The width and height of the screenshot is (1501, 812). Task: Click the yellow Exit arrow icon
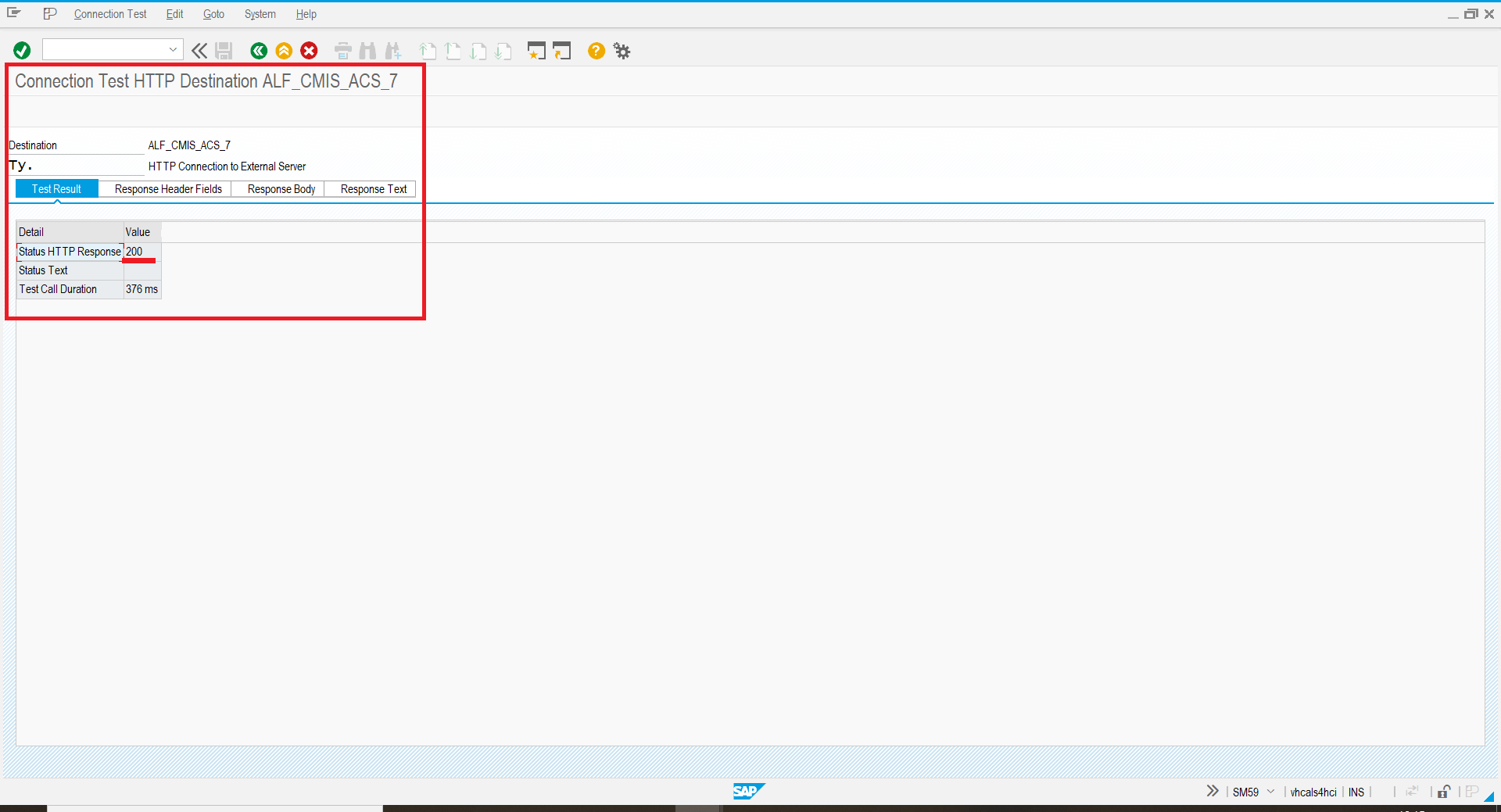284,51
